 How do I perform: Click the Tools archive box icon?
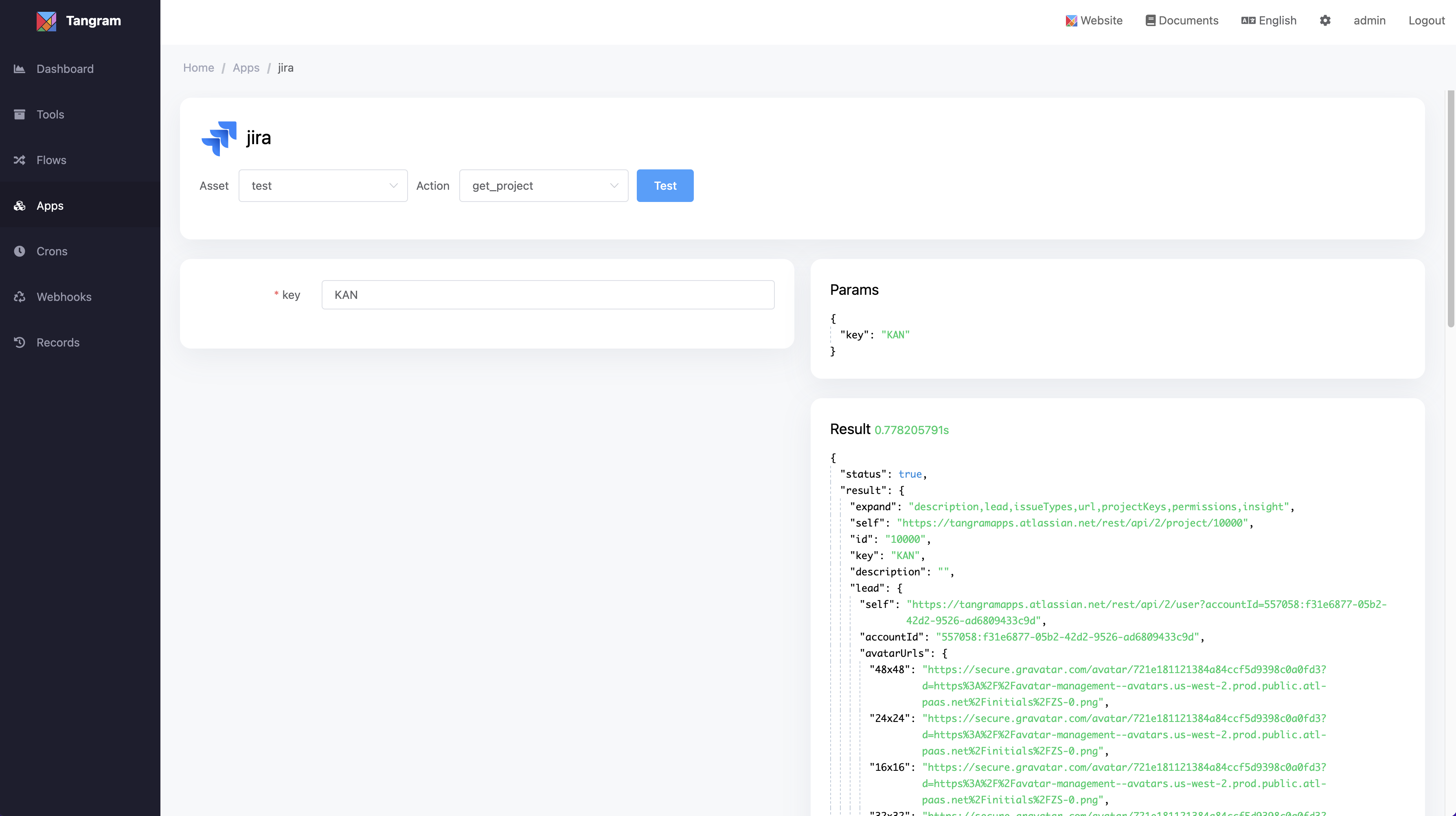(20, 115)
